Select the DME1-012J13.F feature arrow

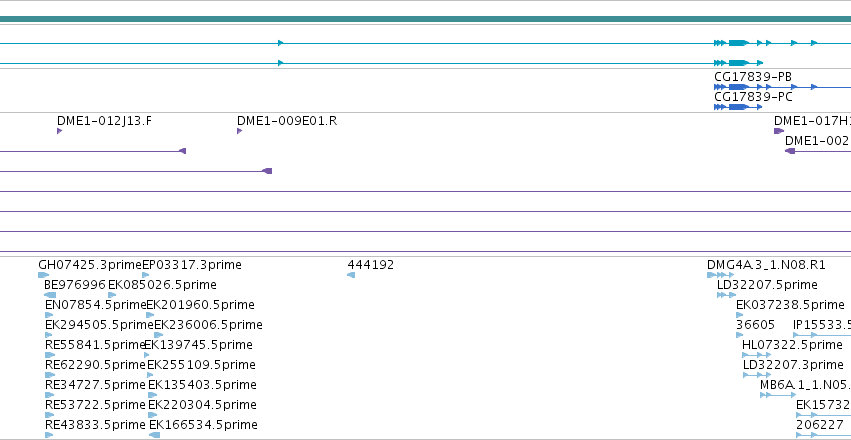(59, 131)
